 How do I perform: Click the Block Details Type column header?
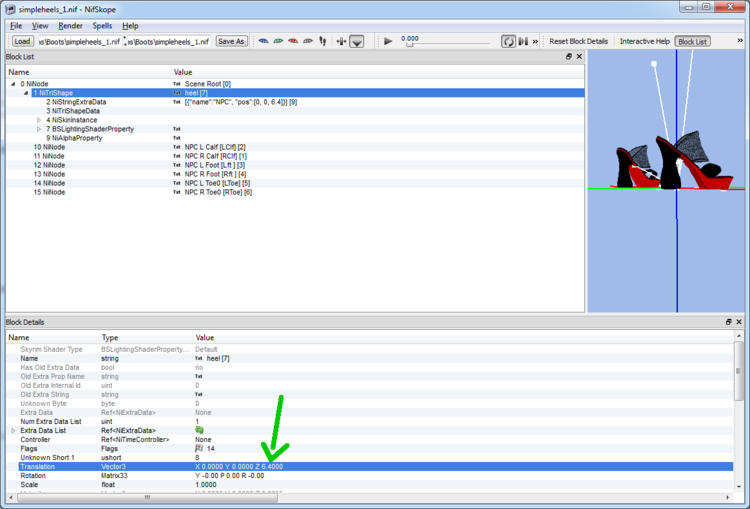point(146,338)
